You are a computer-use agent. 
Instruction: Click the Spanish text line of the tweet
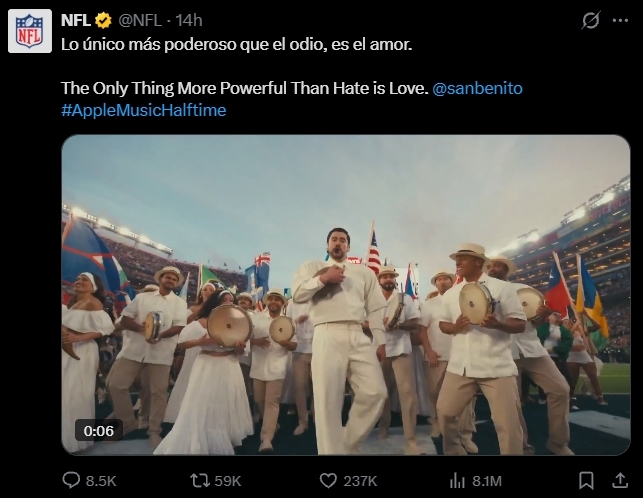pyautogui.click(x=235, y=45)
